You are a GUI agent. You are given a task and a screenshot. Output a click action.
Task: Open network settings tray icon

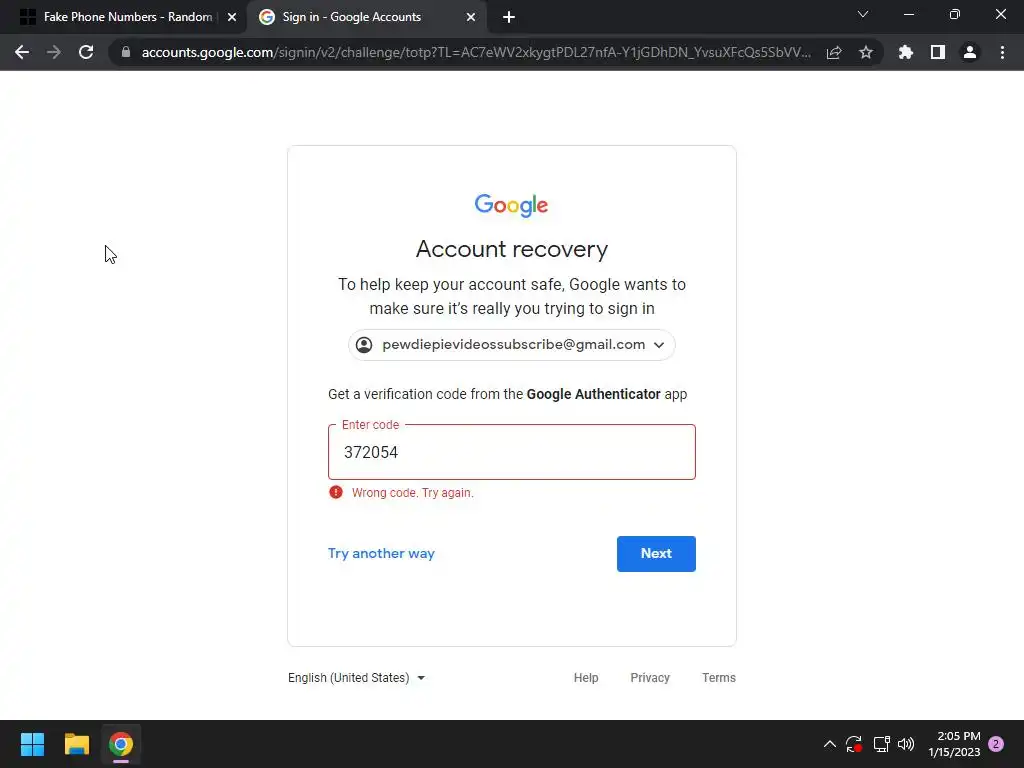[882, 744]
